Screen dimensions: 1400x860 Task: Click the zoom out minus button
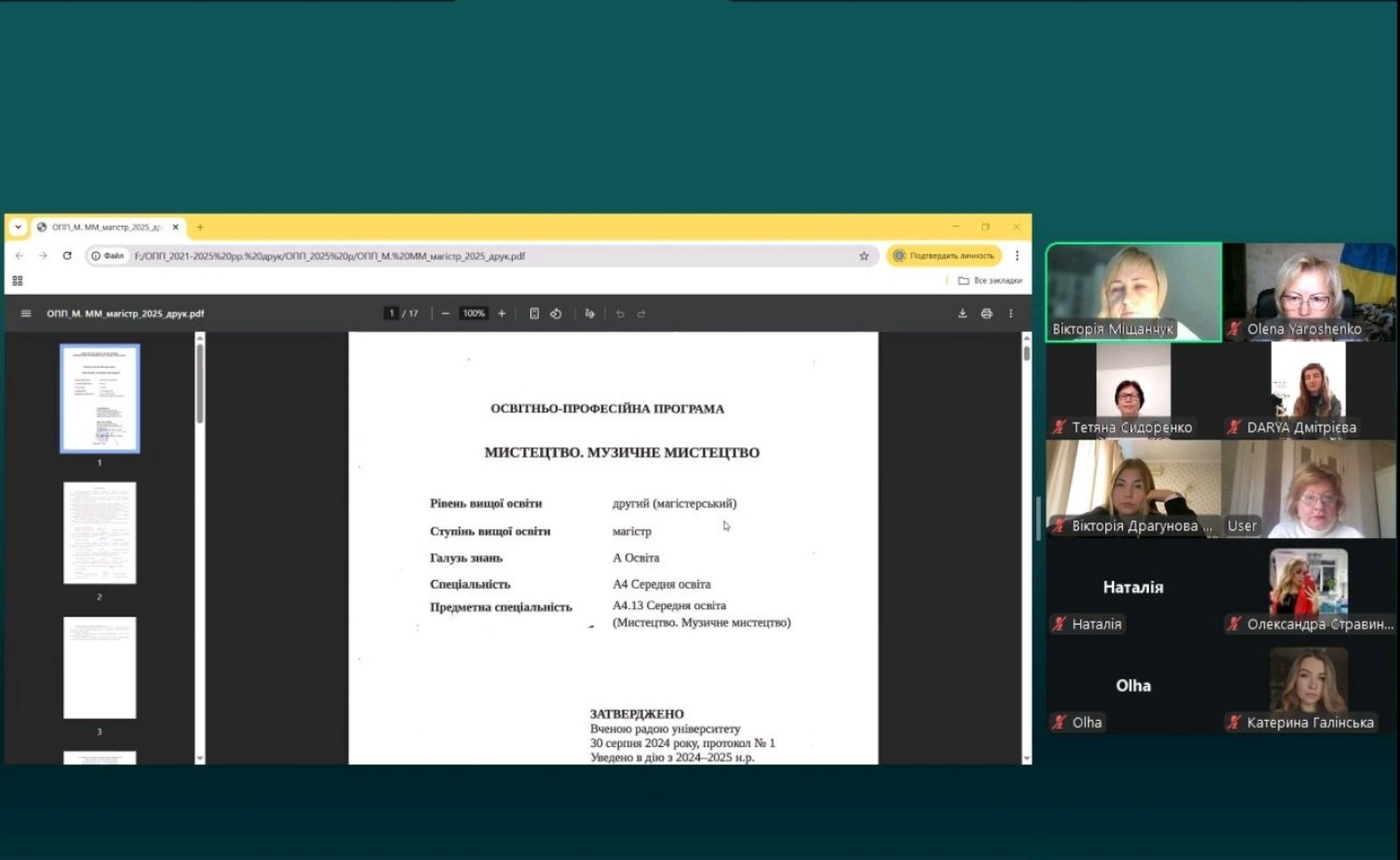pyautogui.click(x=445, y=313)
